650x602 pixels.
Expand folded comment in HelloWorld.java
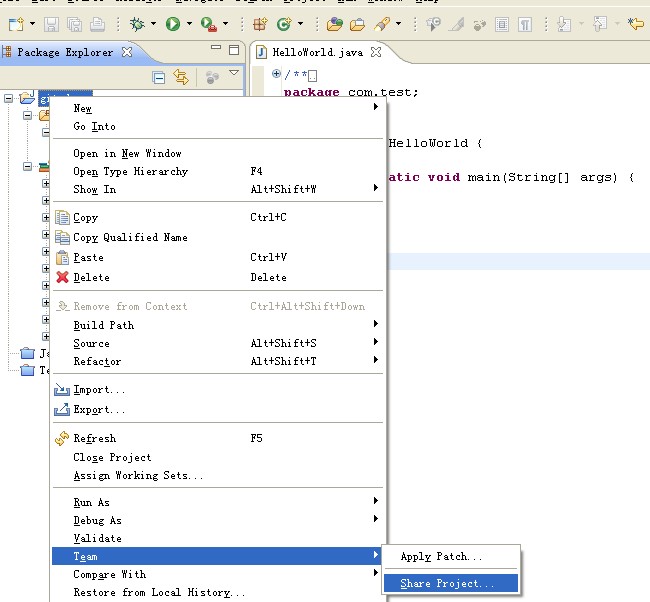click(x=276, y=74)
